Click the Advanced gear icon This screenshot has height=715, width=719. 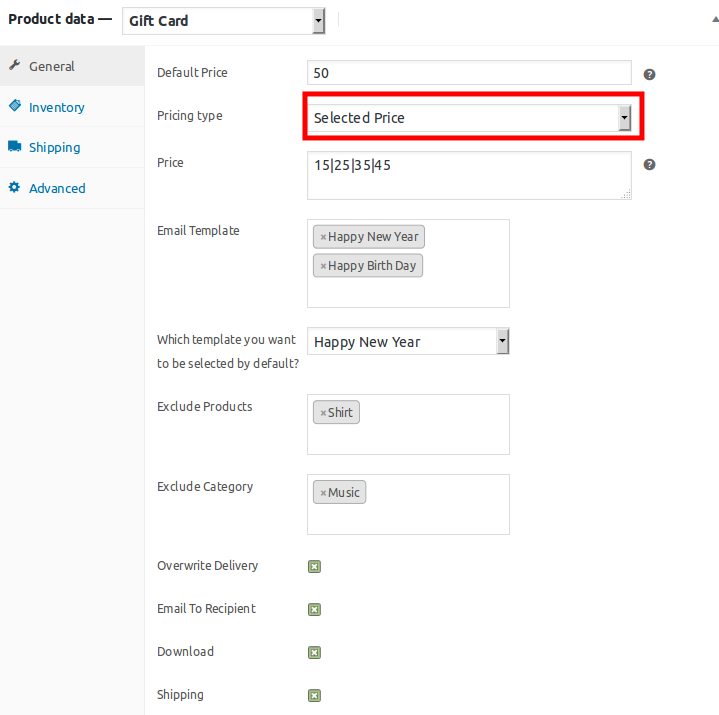click(14, 187)
